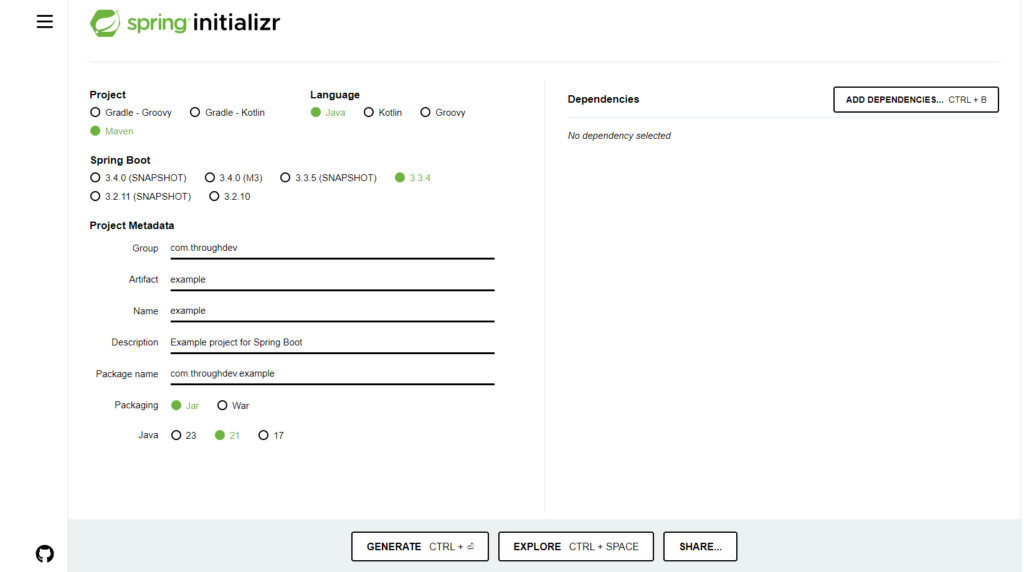Viewport: 1024px width, 572px height.
Task: Pick Java version 23
Action: coord(184,435)
